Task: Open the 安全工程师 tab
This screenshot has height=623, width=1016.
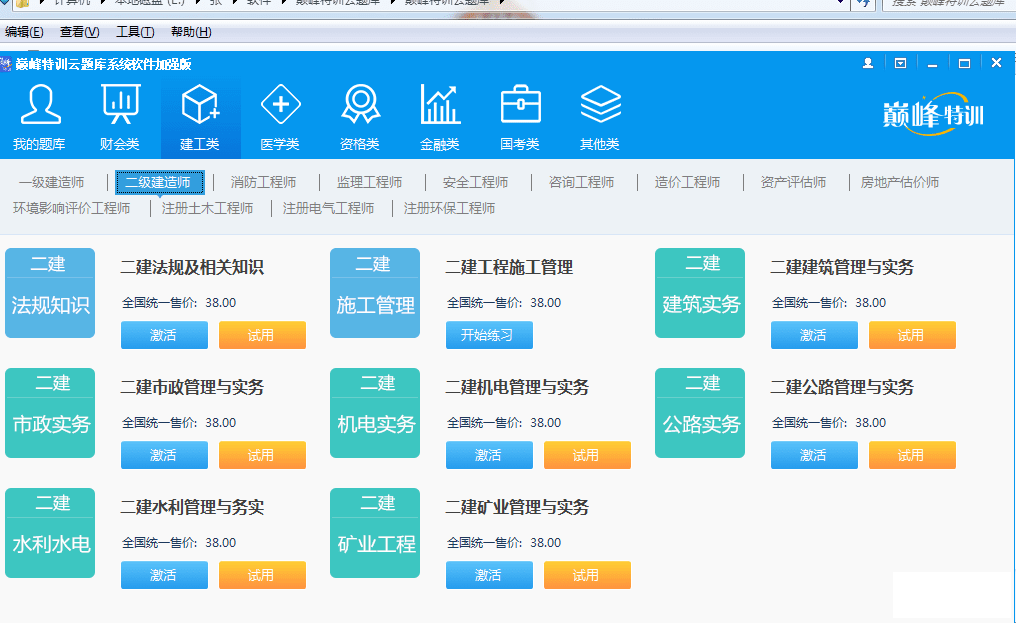Action: tap(475, 182)
